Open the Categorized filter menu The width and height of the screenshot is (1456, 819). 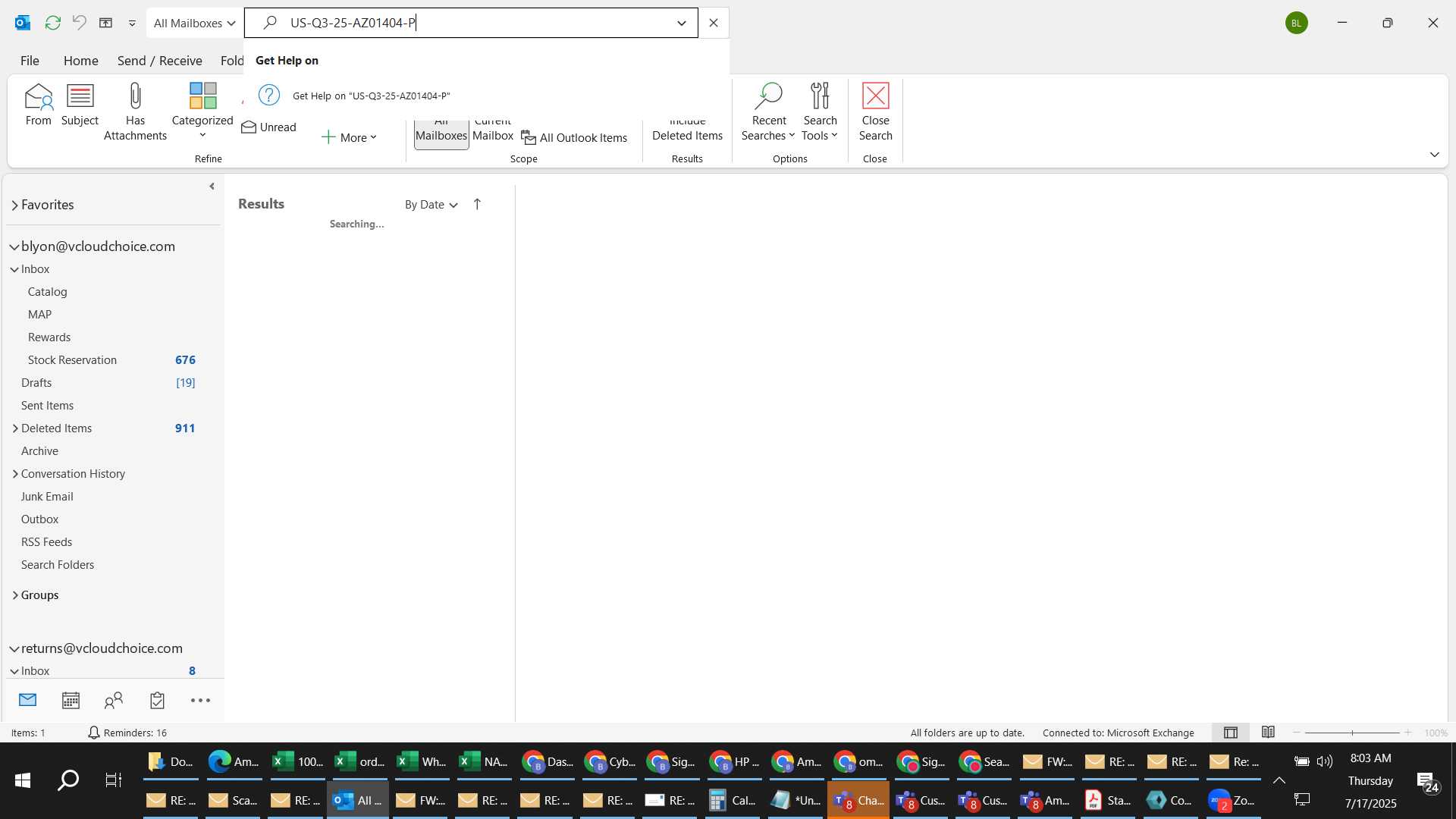[x=202, y=111]
